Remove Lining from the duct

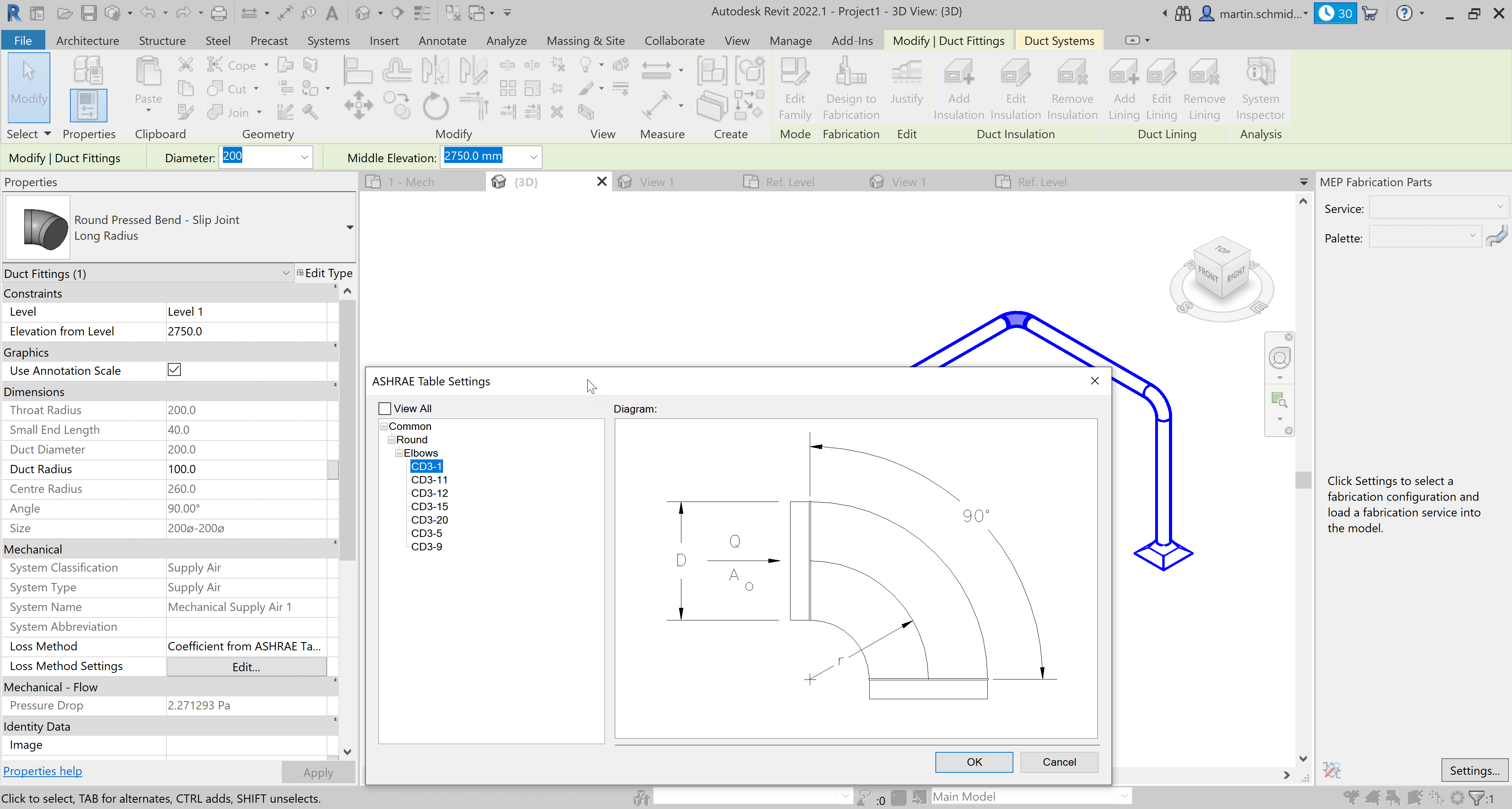[1204, 88]
